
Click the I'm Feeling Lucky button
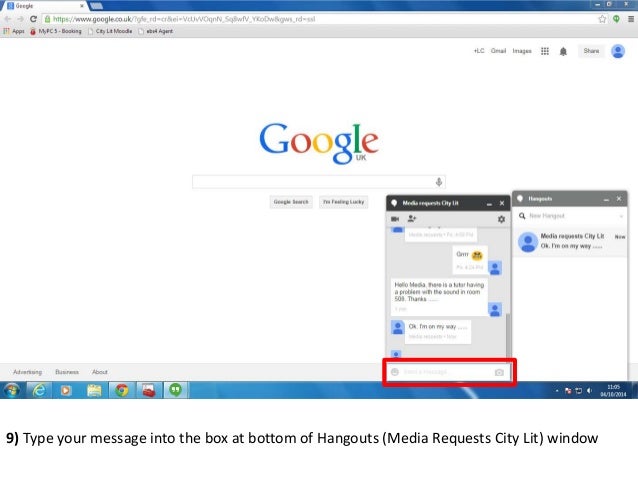point(343,202)
